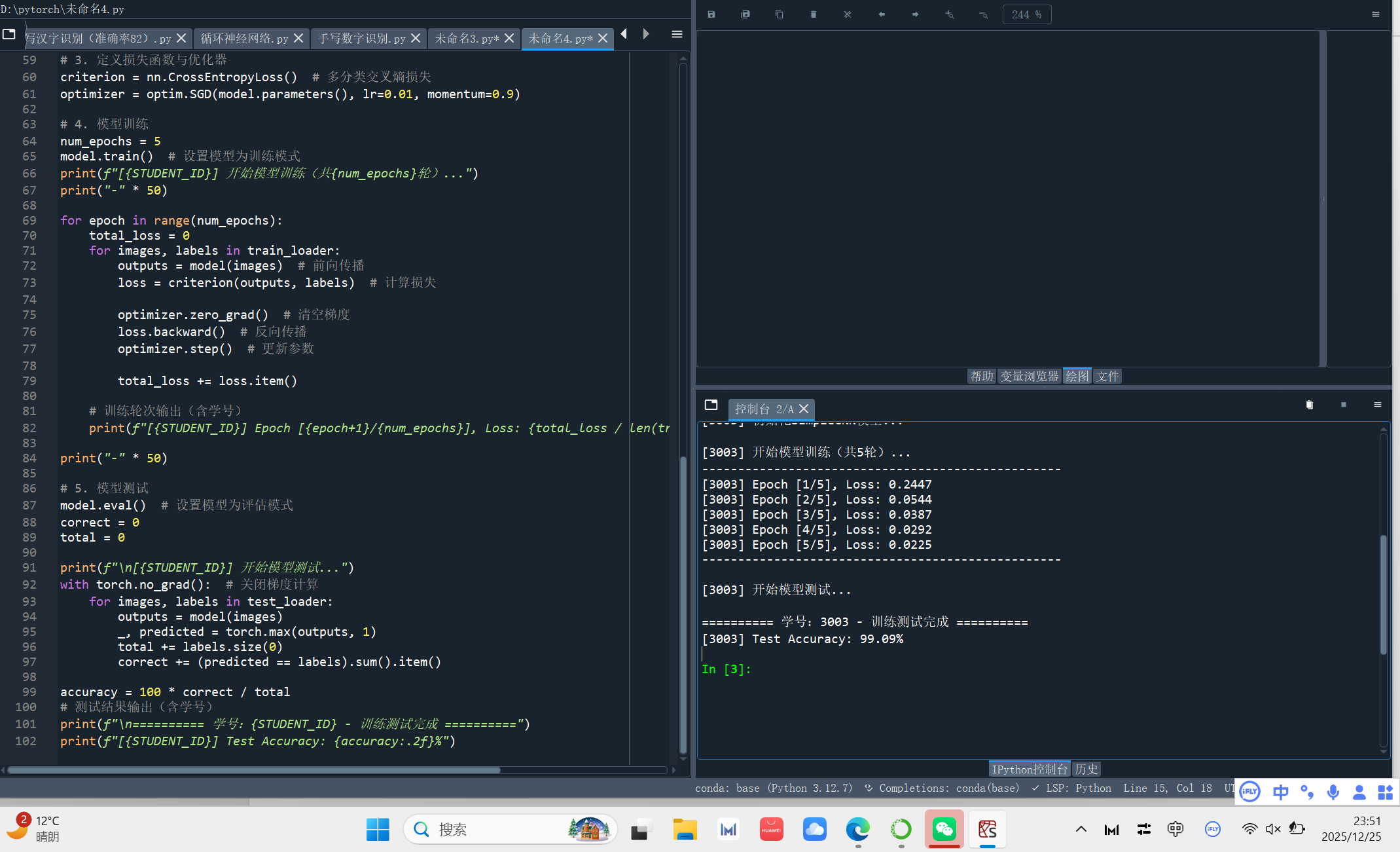Click console remove variables trash icon

tap(1310, 405)
